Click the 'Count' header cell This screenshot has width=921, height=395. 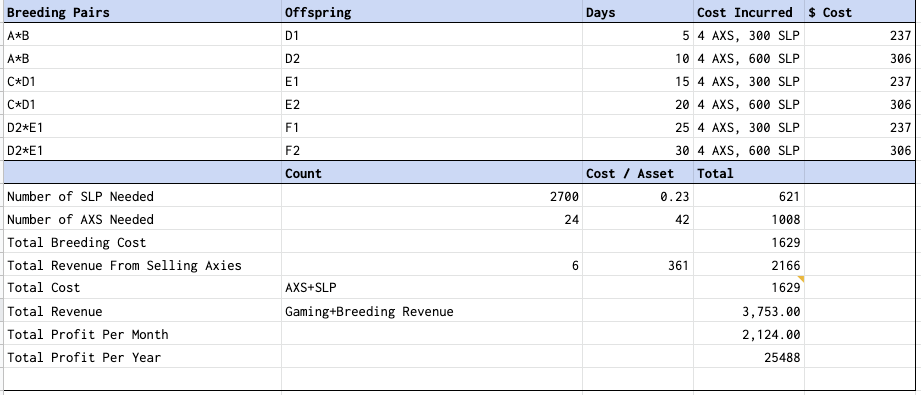pos(432,173)
